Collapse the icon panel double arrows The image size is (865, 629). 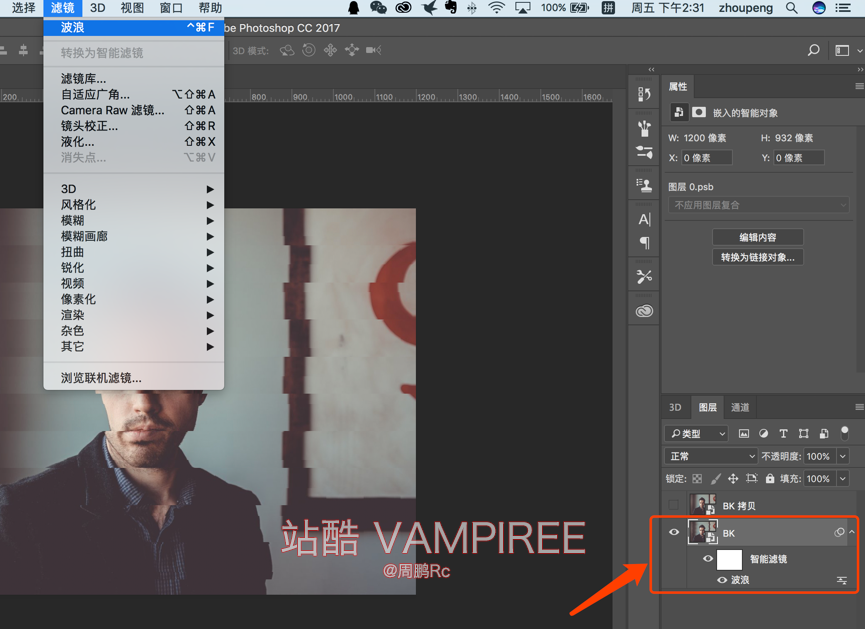coord(652,70)
